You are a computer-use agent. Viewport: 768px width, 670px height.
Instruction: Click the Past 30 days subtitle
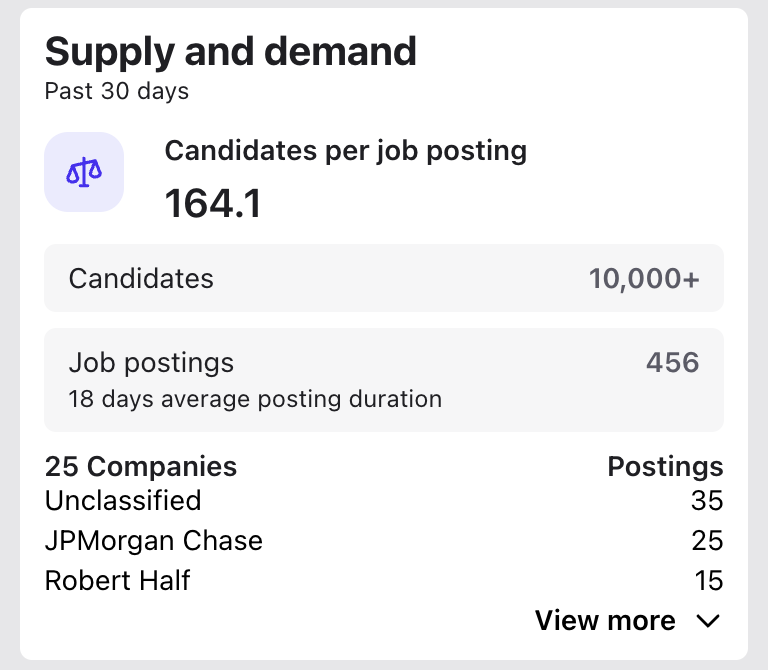(x=117, y=92)
